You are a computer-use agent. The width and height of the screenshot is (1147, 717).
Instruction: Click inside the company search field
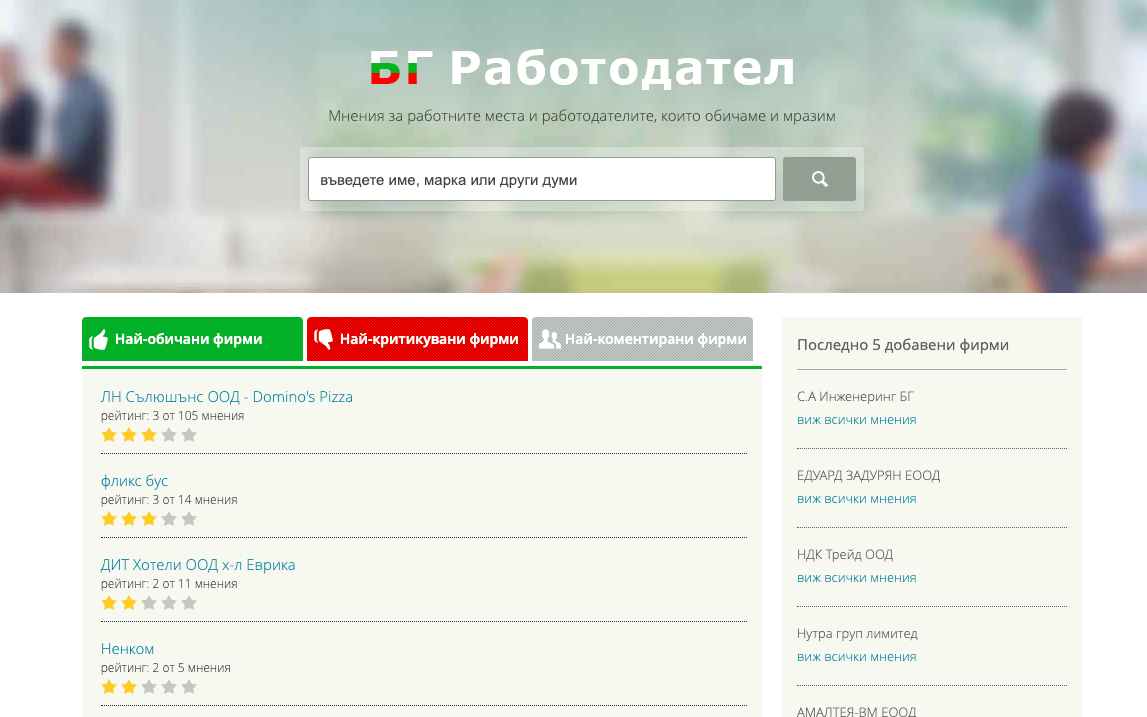coord(541,178)
